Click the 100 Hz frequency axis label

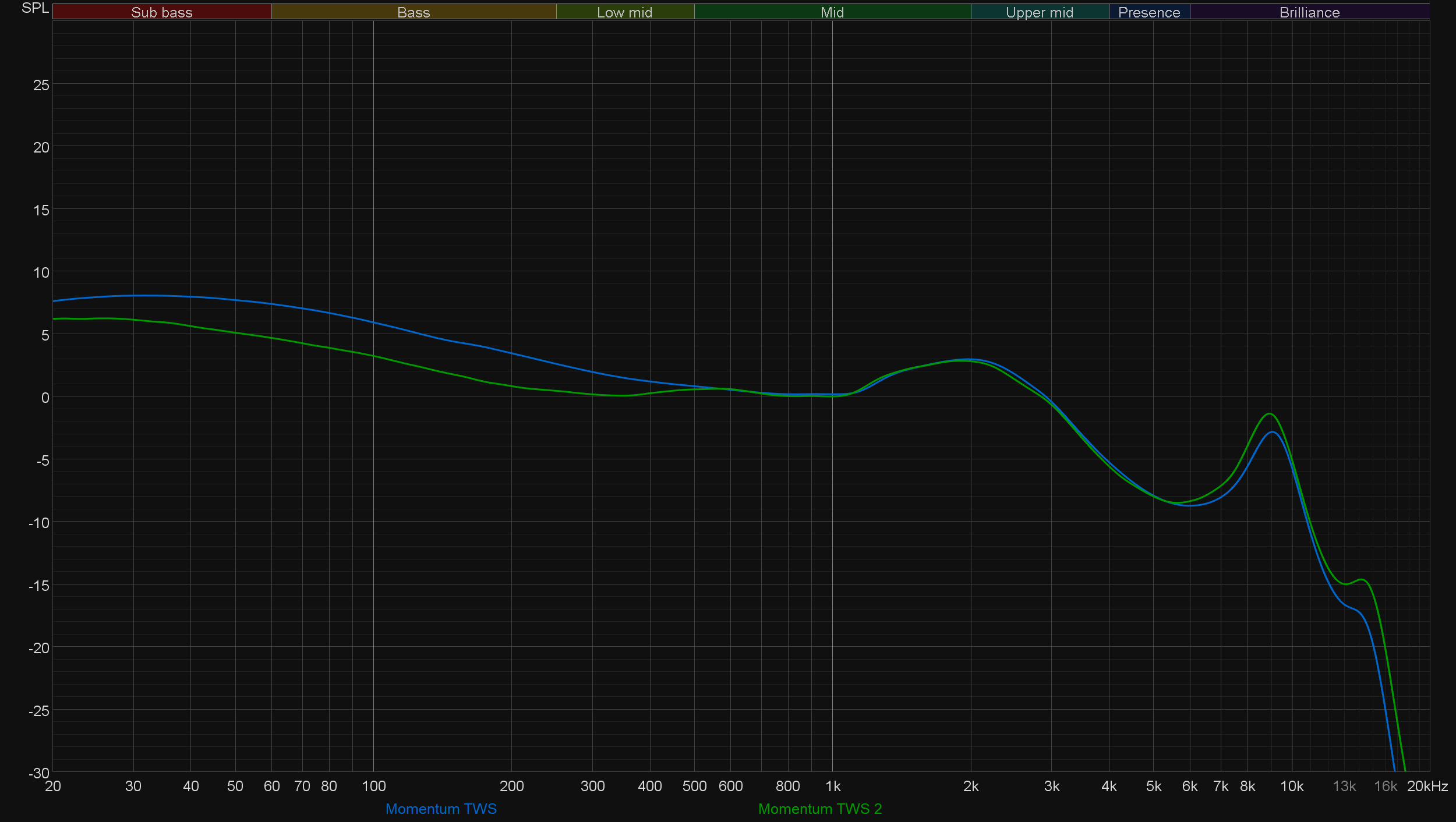373,786
